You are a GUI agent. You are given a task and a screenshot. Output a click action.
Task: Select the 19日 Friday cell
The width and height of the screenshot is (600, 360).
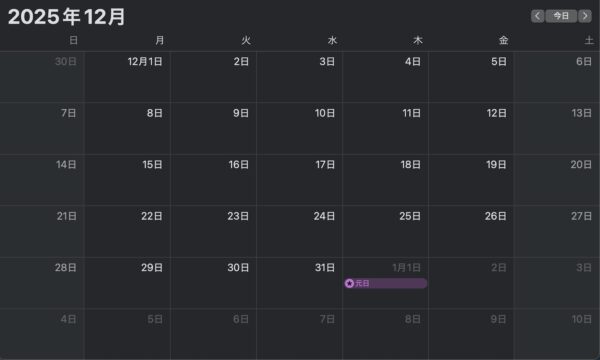(x=471, y=180)
